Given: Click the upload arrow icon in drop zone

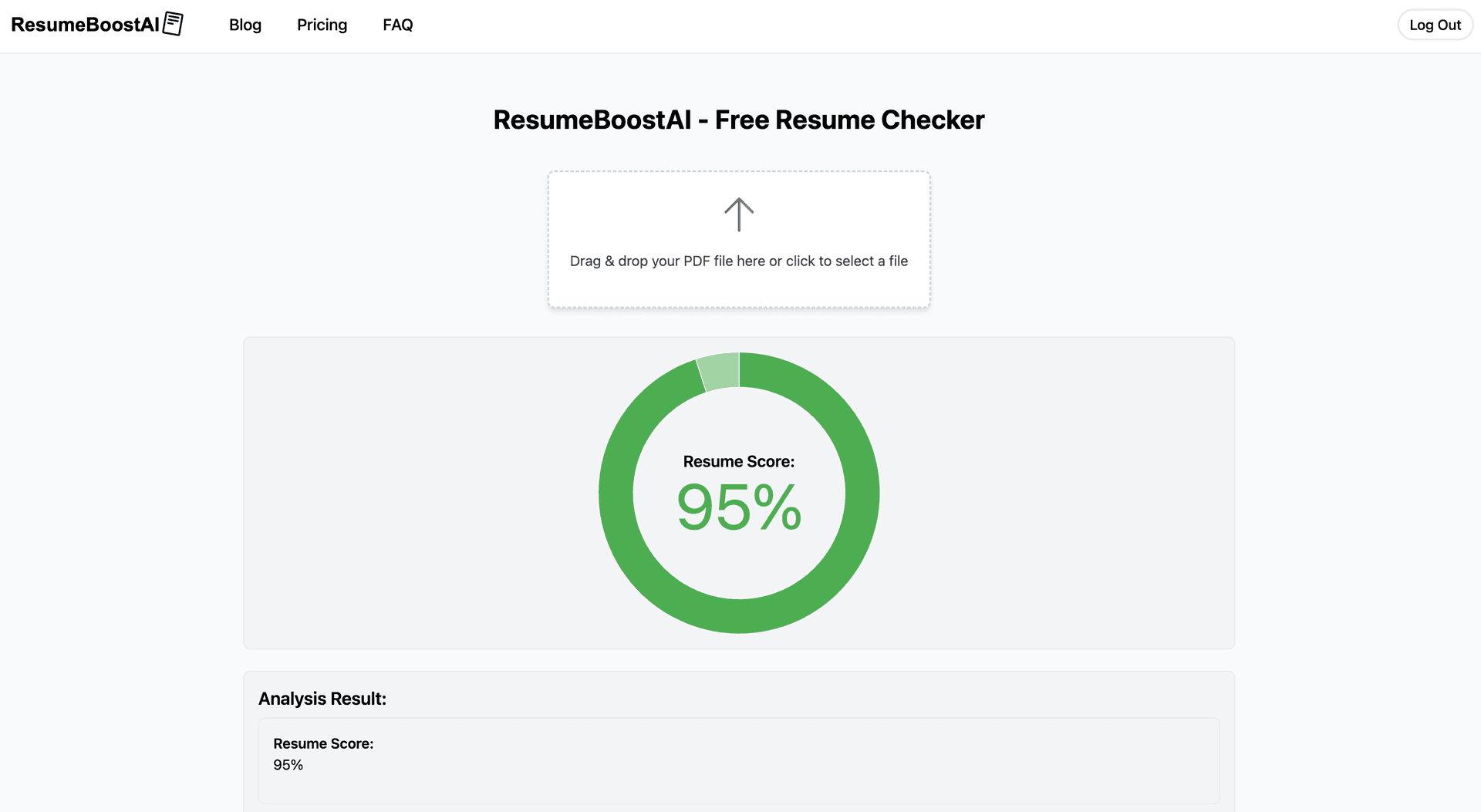Looking at the screenshot, I should tap(738, 214).
